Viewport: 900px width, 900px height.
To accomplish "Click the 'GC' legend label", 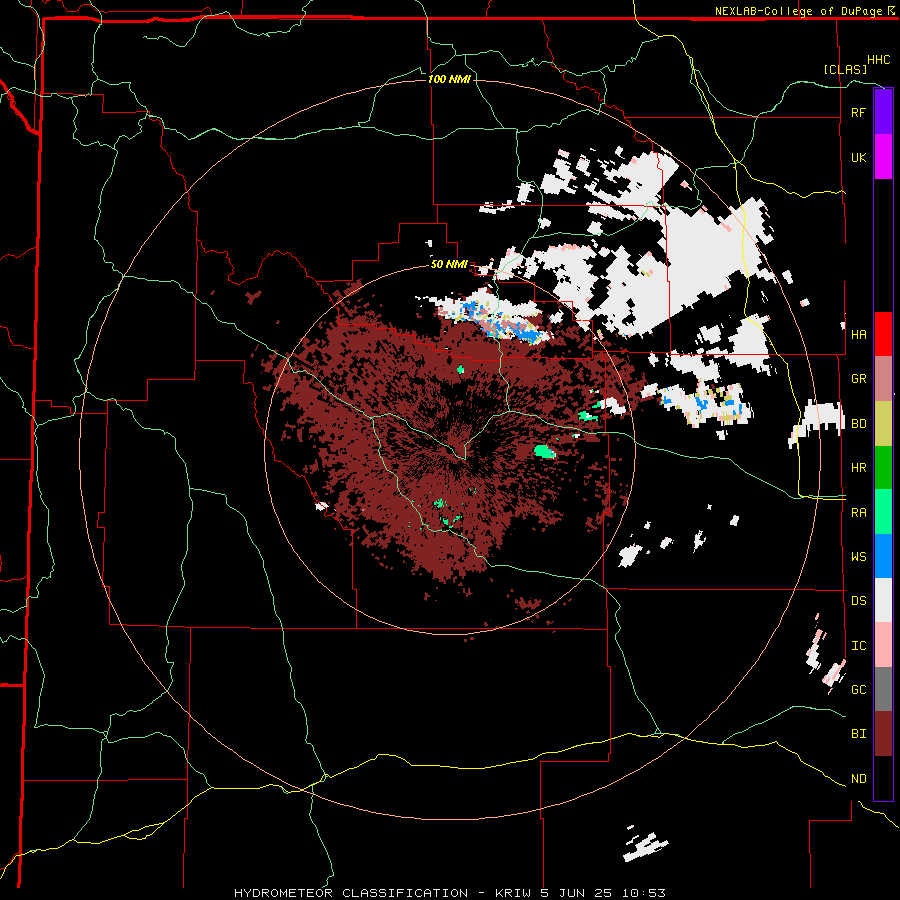I will [858, 690].
